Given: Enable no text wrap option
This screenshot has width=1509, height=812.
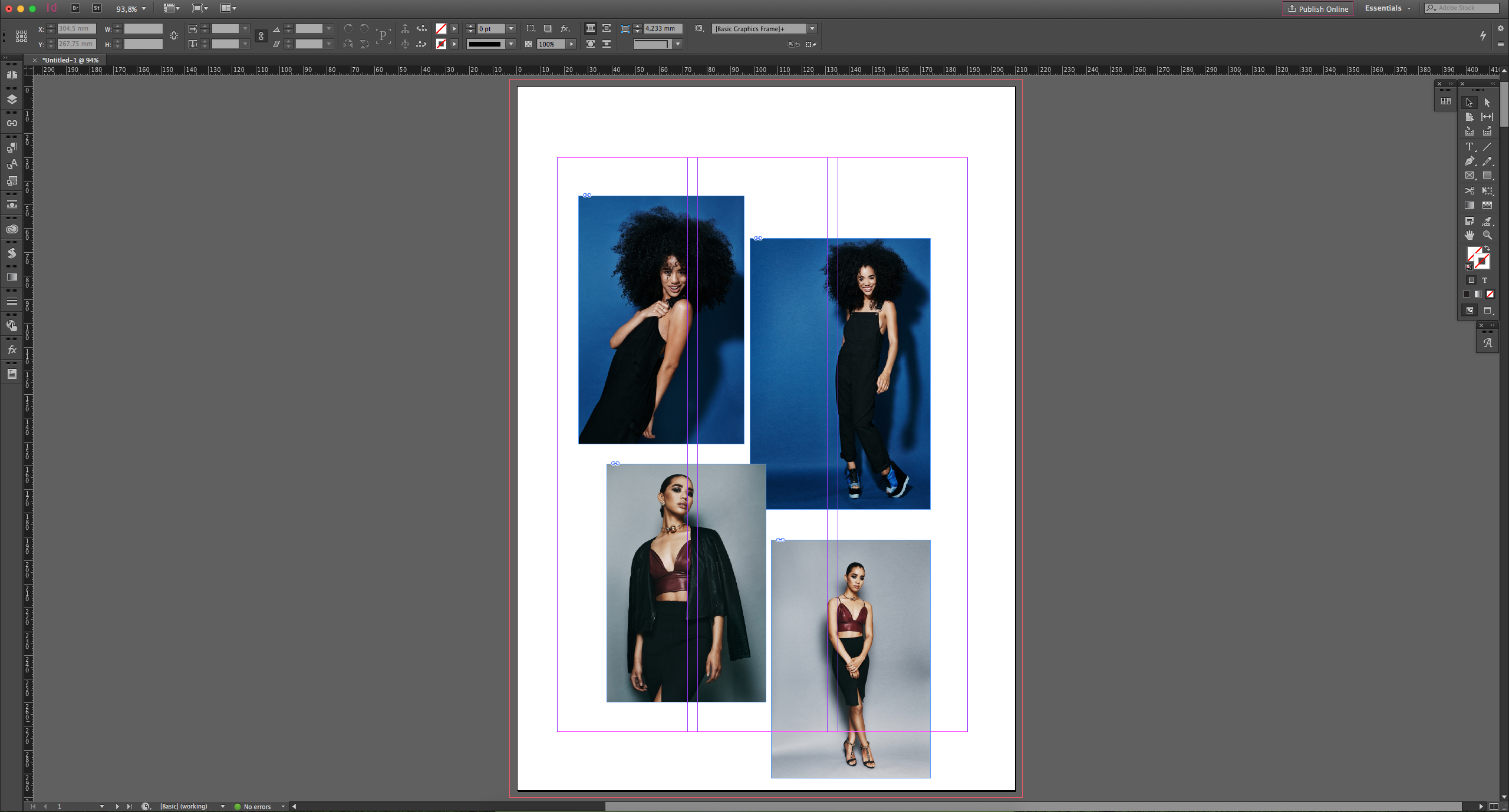Looking at the screenshot, I should coord(590,28).
